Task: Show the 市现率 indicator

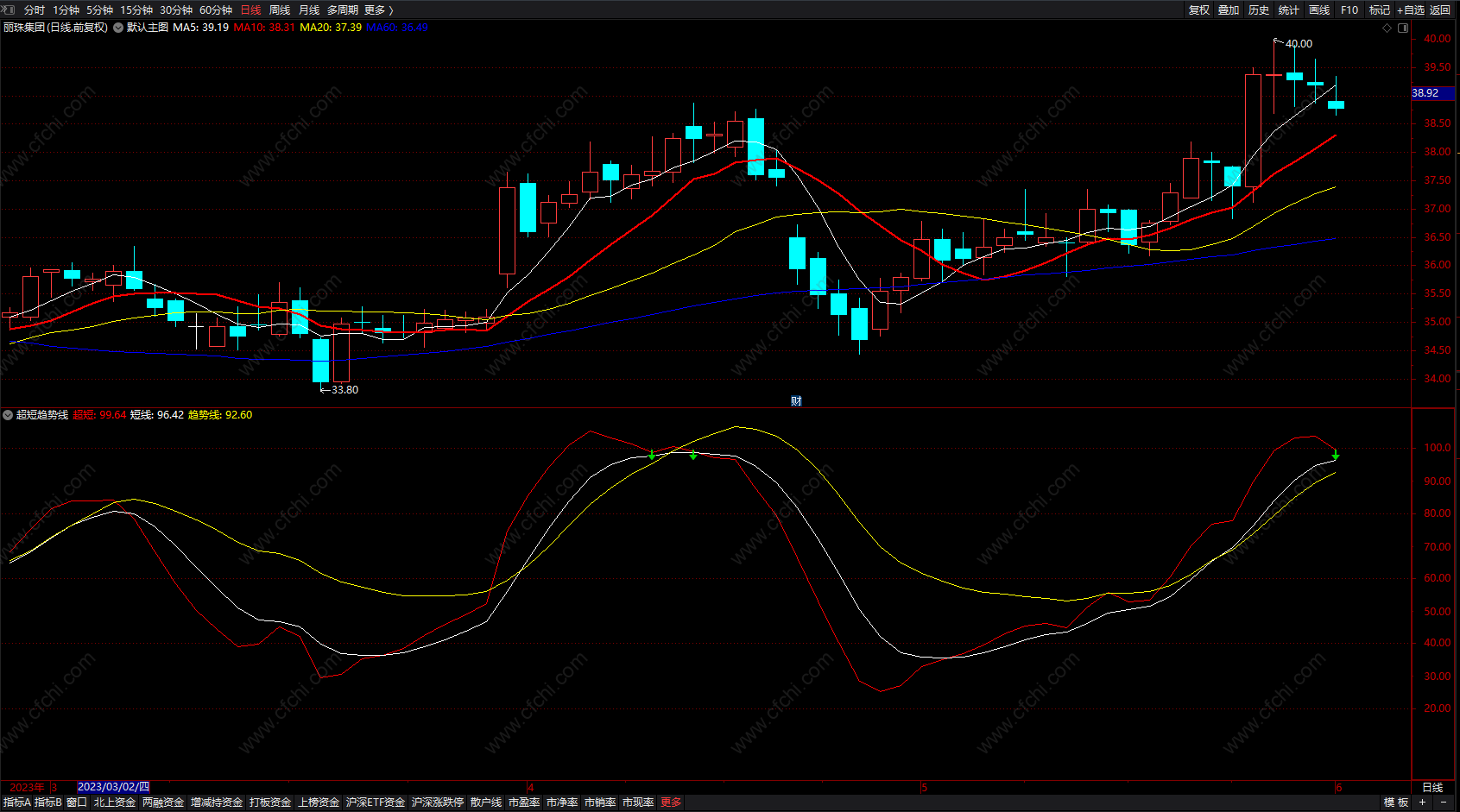Action: tap(638, 803)
